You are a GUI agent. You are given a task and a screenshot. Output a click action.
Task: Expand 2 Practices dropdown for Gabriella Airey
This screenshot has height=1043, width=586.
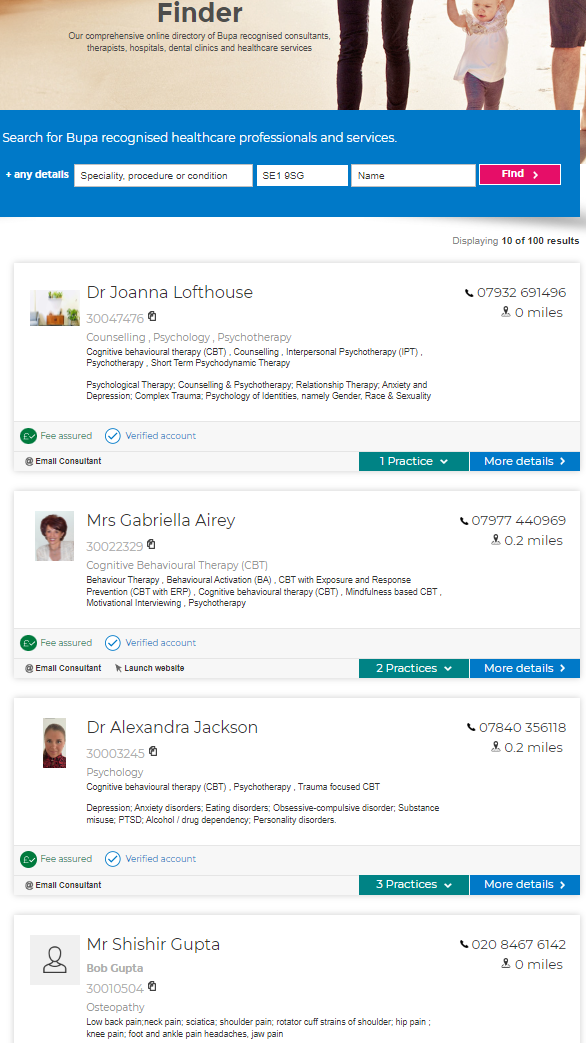(414, 669)
